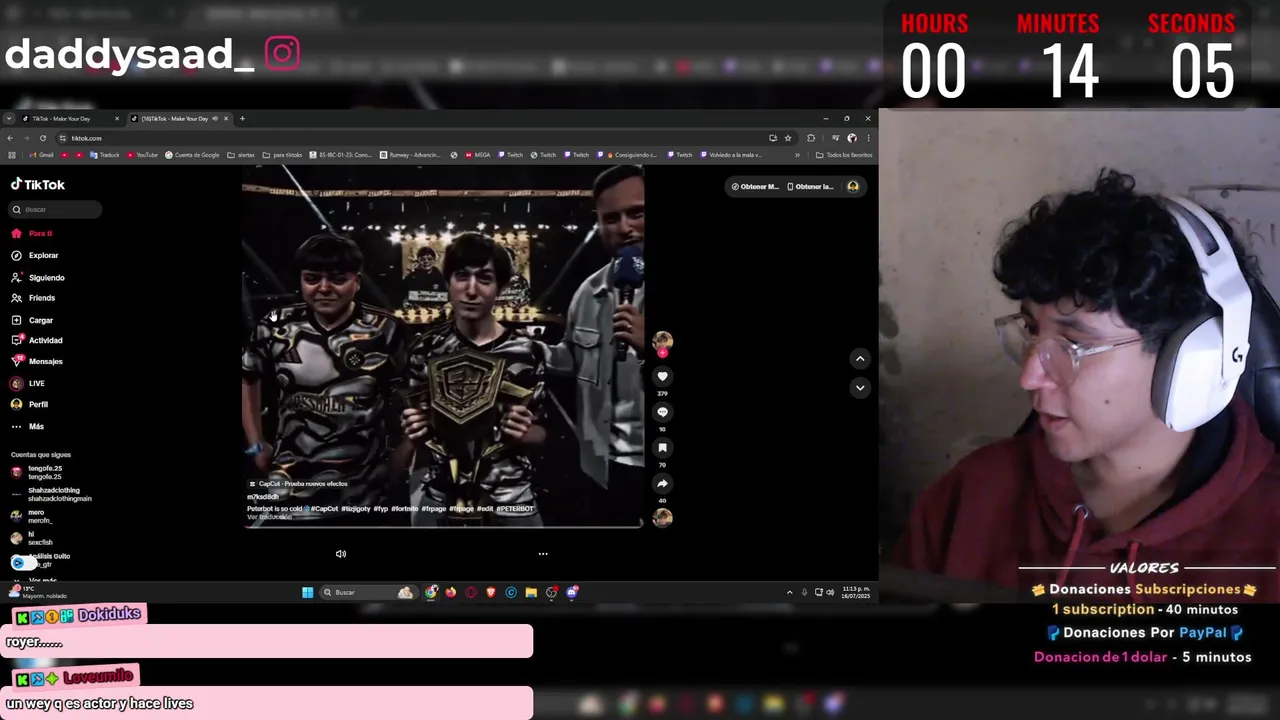Open followed account sexcfish
The image size is (1280, 720).
32,538
